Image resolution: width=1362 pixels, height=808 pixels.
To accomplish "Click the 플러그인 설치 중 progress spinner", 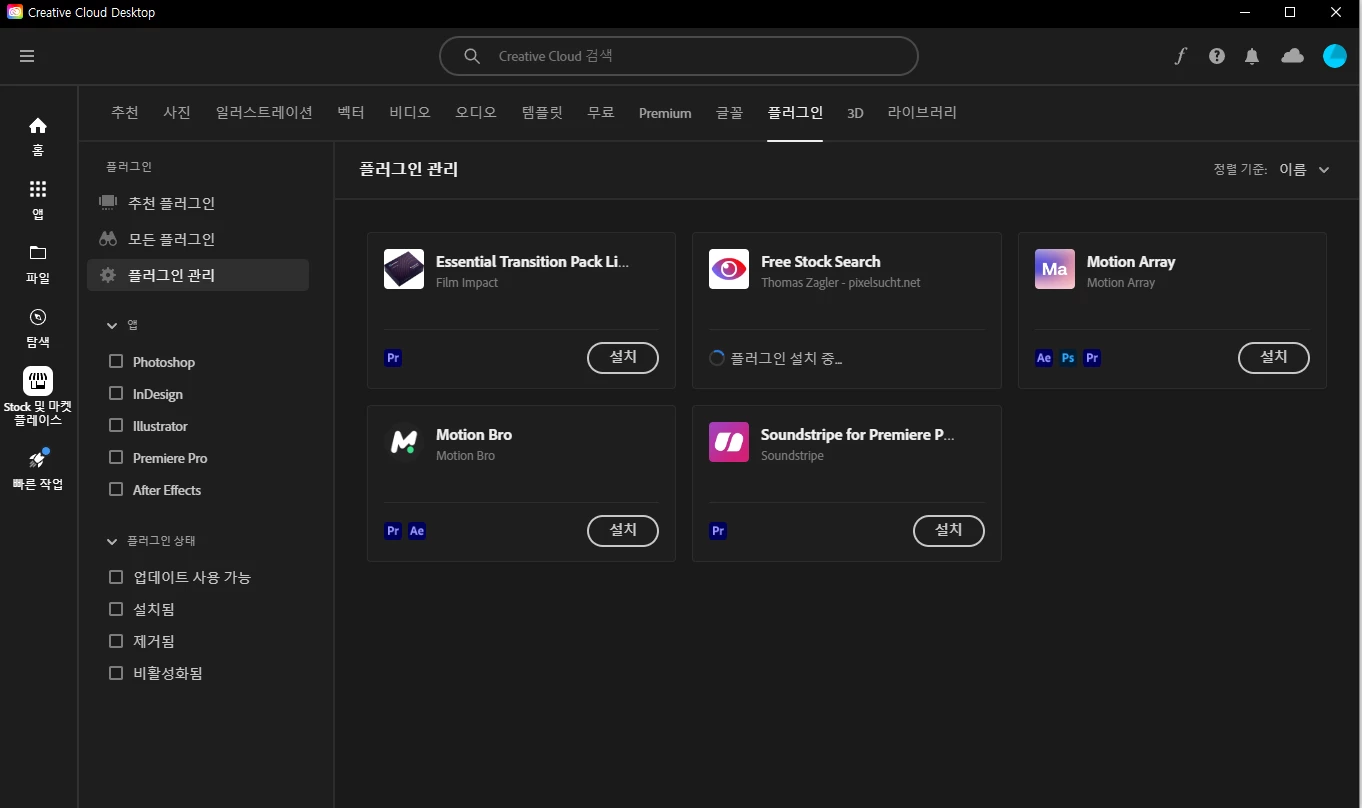I will coord(717,358).
